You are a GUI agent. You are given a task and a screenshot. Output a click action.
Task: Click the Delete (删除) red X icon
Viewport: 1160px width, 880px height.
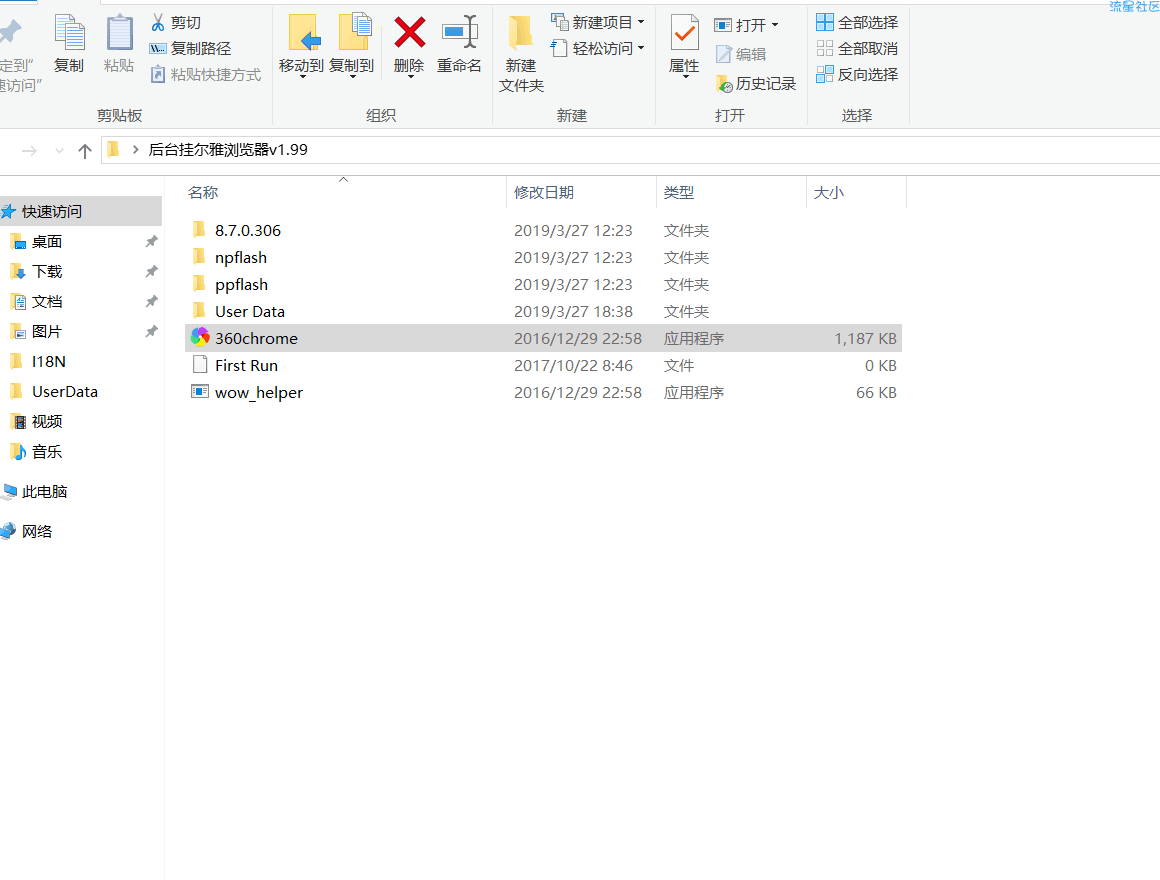click(409, 33)
